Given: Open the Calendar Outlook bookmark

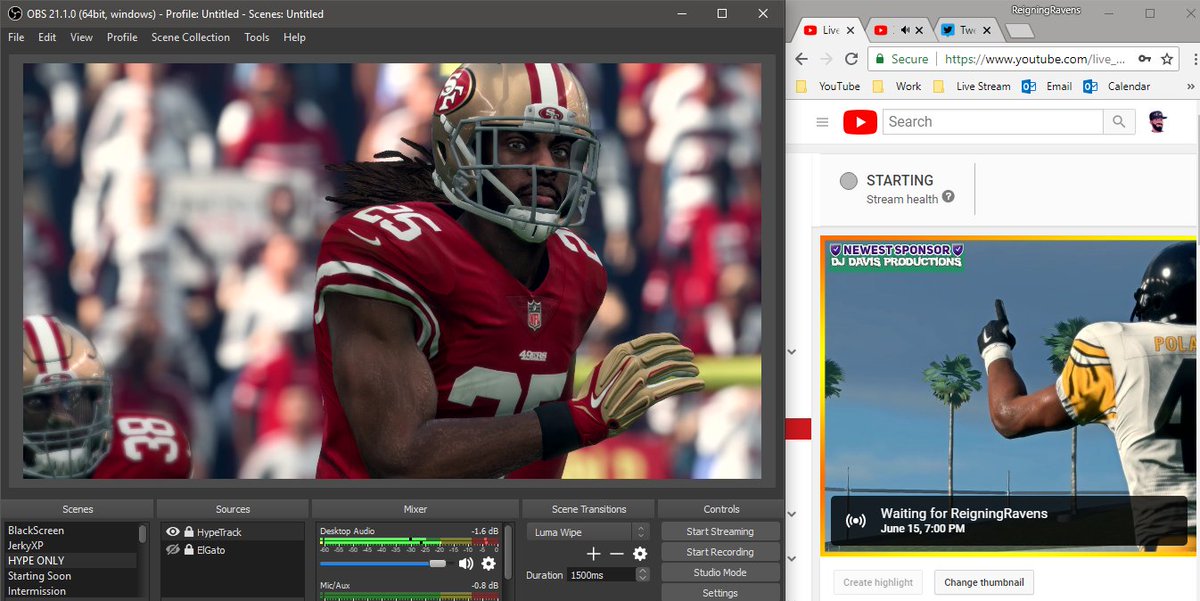Looking at the screenshot, I should 1118,87.
